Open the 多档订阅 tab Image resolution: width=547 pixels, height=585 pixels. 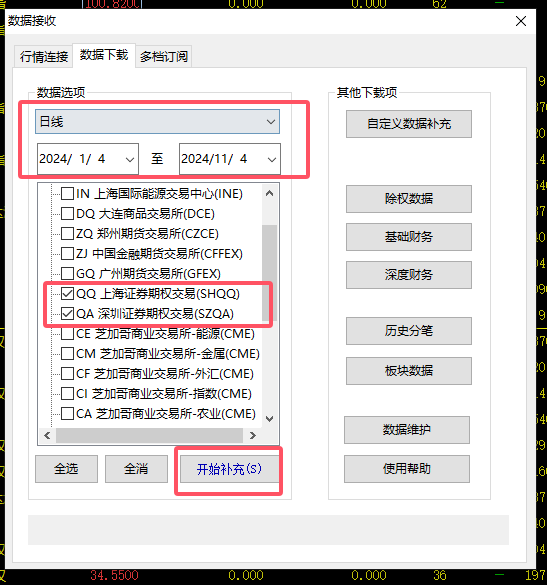pos(164,57)
